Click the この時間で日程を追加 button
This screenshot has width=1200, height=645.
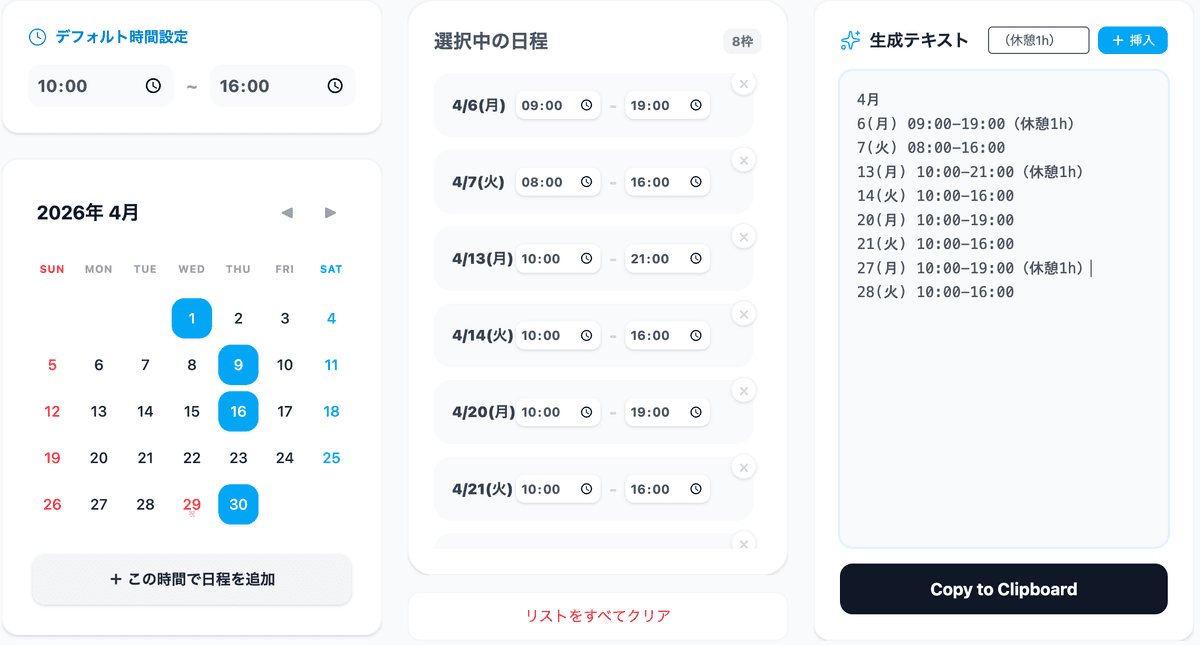(x=191, y=579)
